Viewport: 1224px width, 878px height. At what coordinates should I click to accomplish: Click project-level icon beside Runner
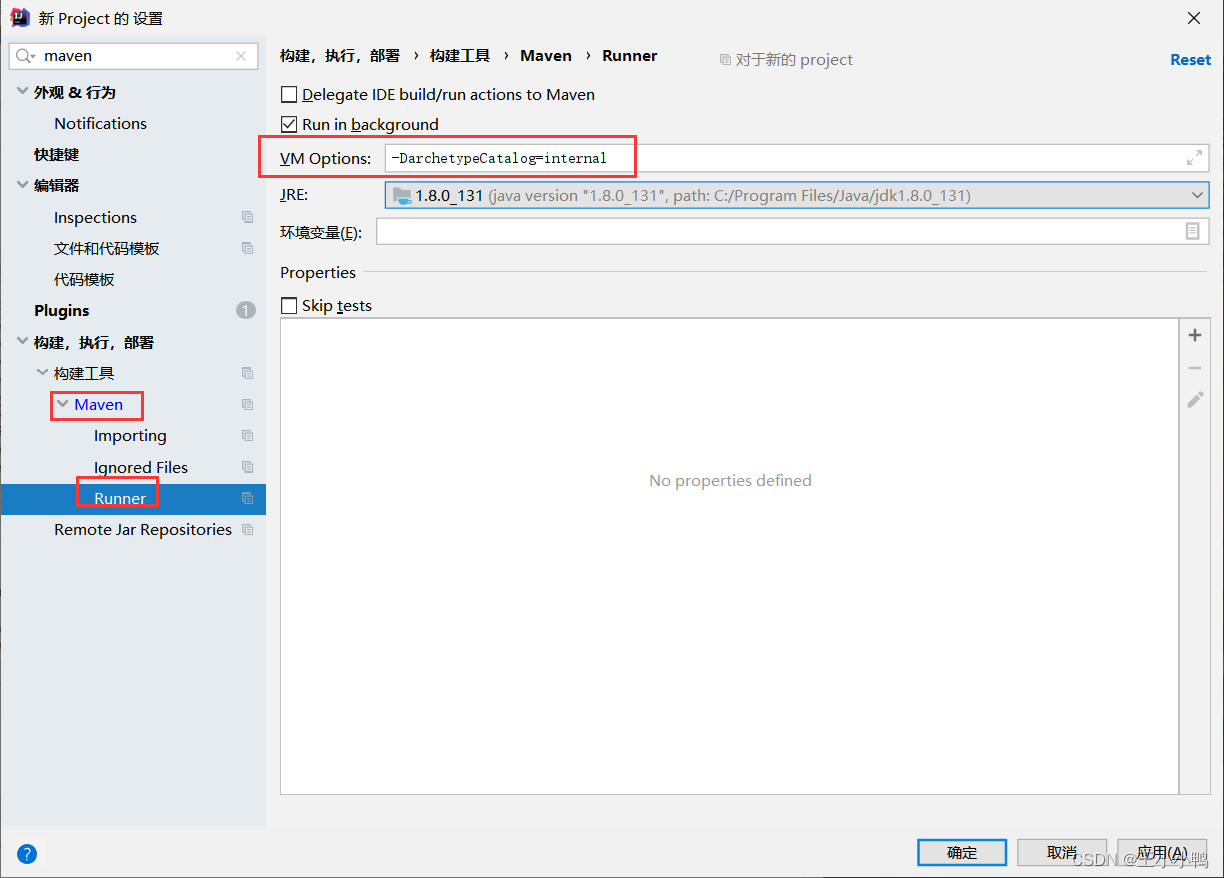[x=247, y=498]
